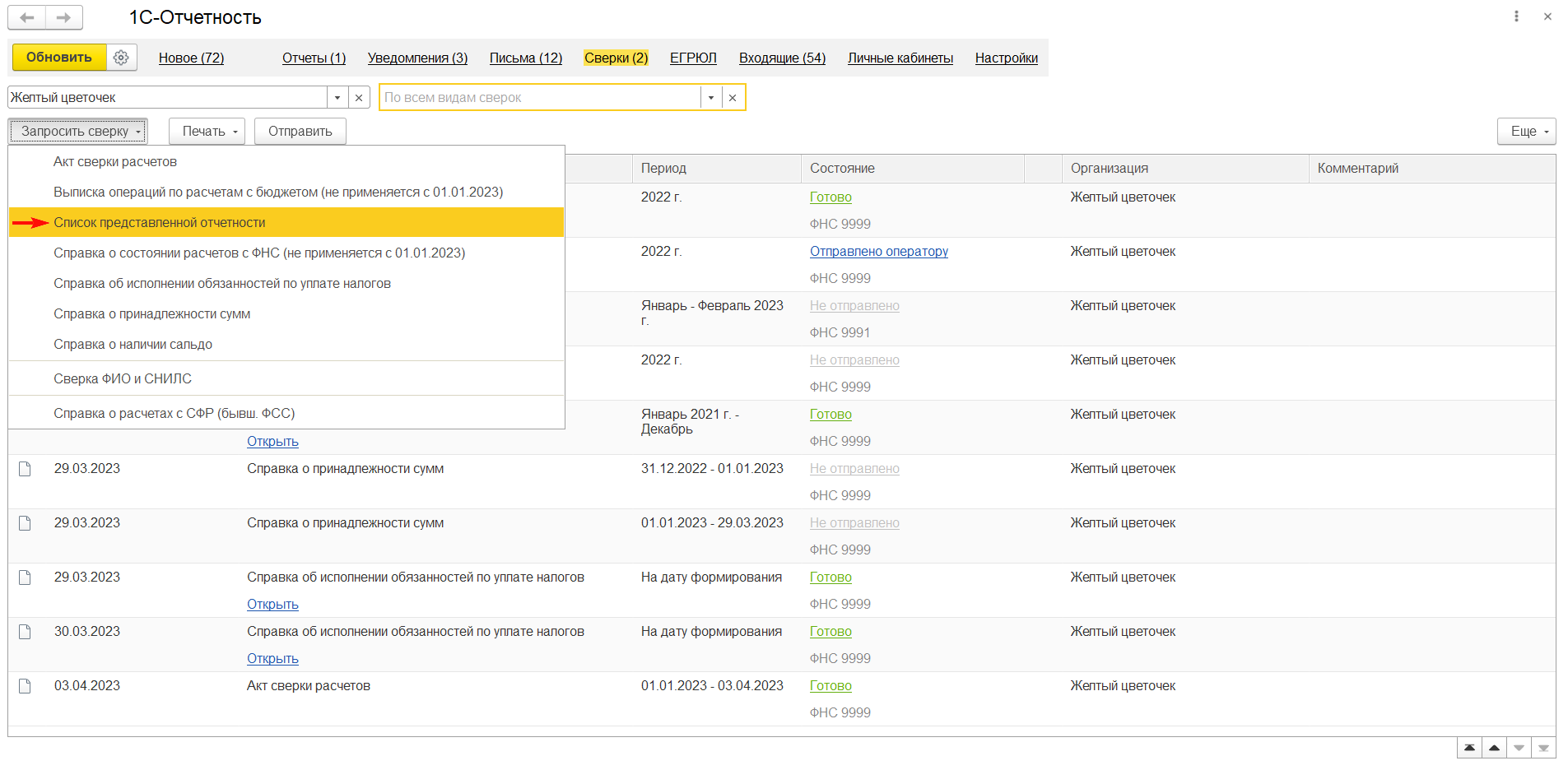Clear the reconciliation type filter
1568x770 pixels.
[733, 98]
